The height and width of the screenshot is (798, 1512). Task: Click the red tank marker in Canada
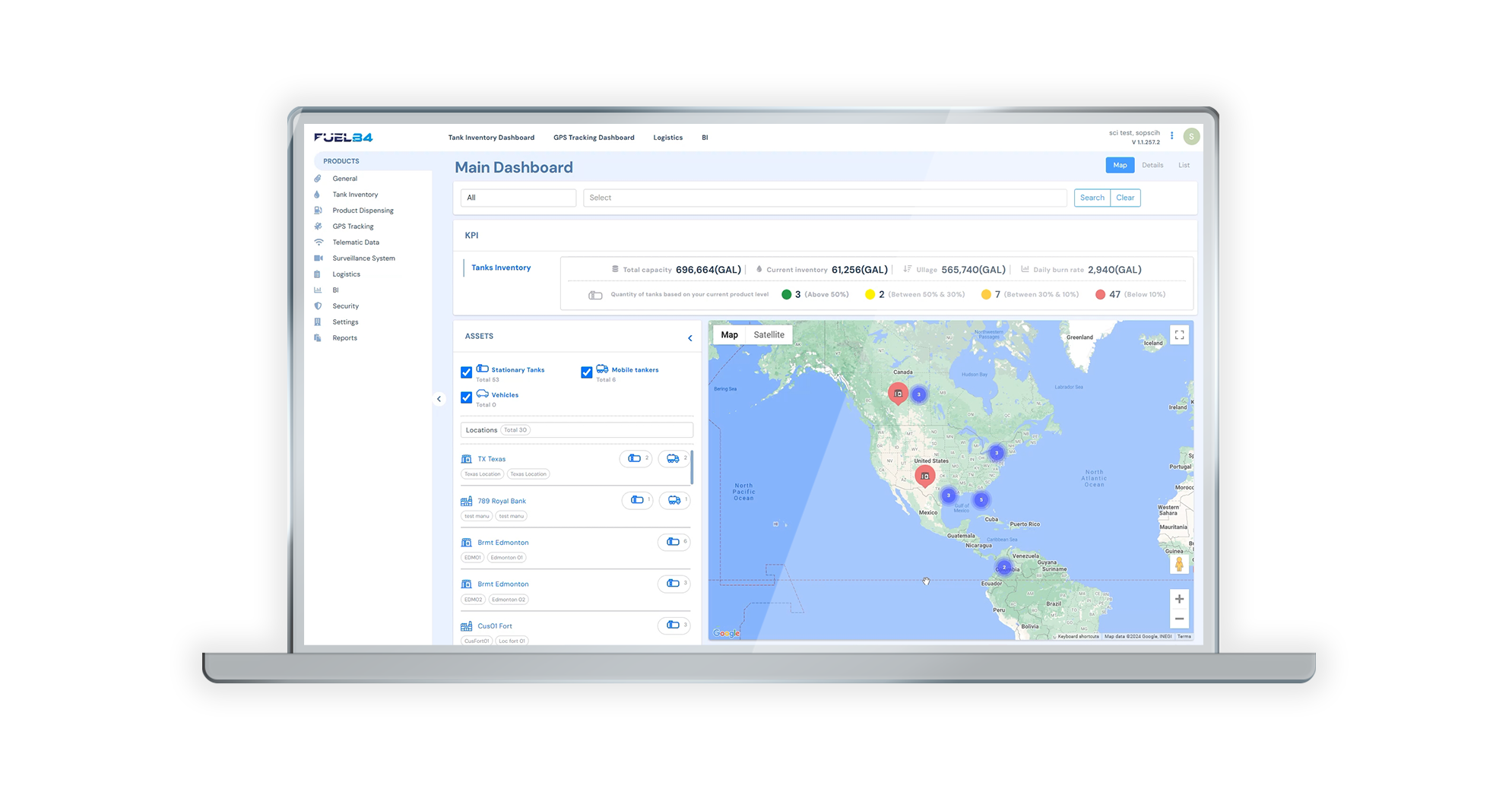(x=898, y=393)
